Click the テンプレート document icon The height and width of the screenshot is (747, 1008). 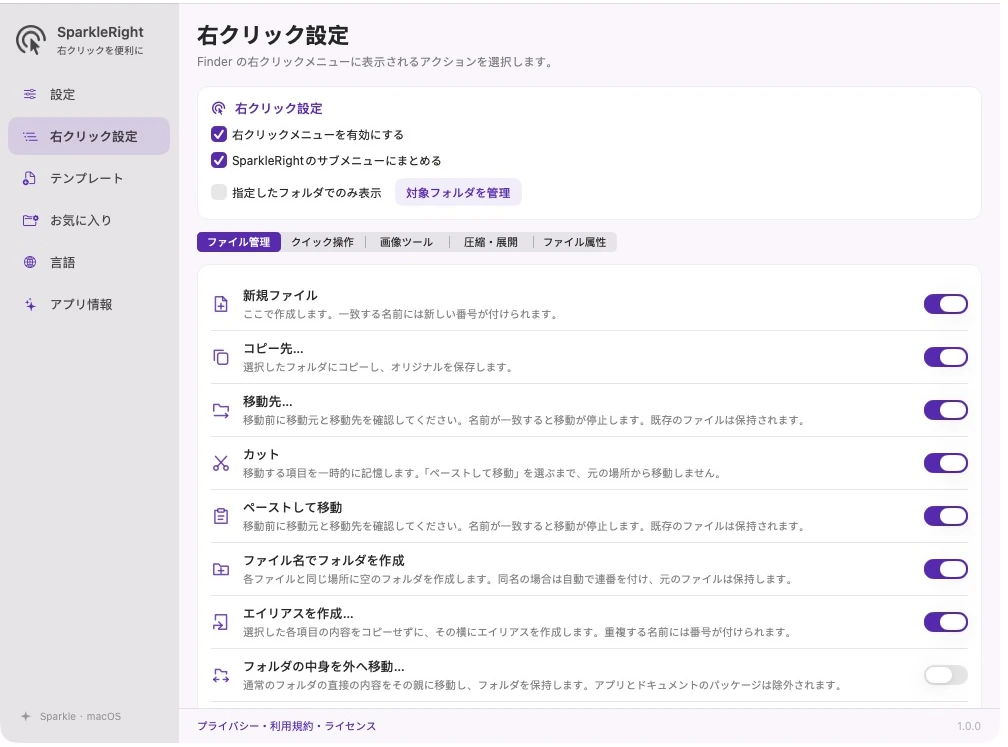(x=30, y=179)
